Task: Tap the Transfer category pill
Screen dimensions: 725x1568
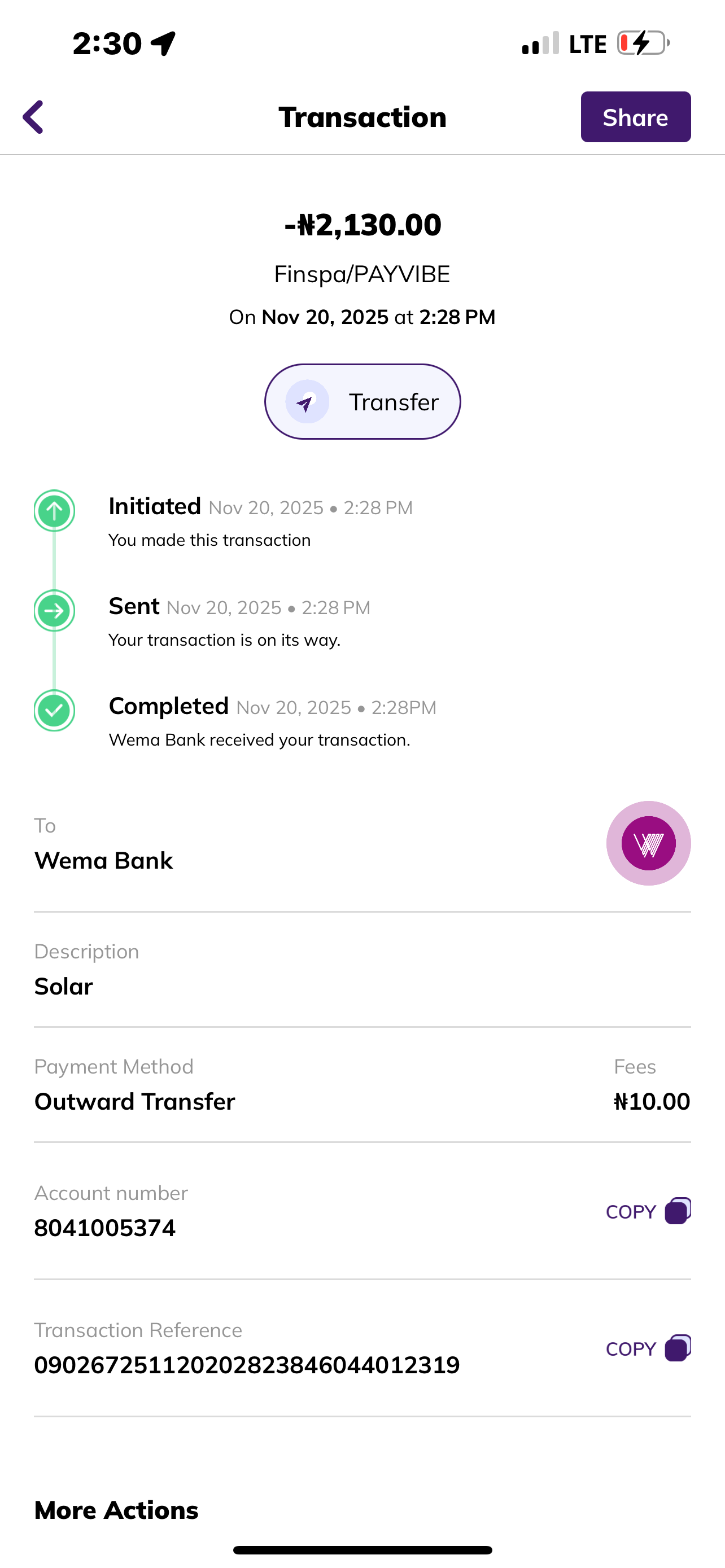Action: pos(362,402)
